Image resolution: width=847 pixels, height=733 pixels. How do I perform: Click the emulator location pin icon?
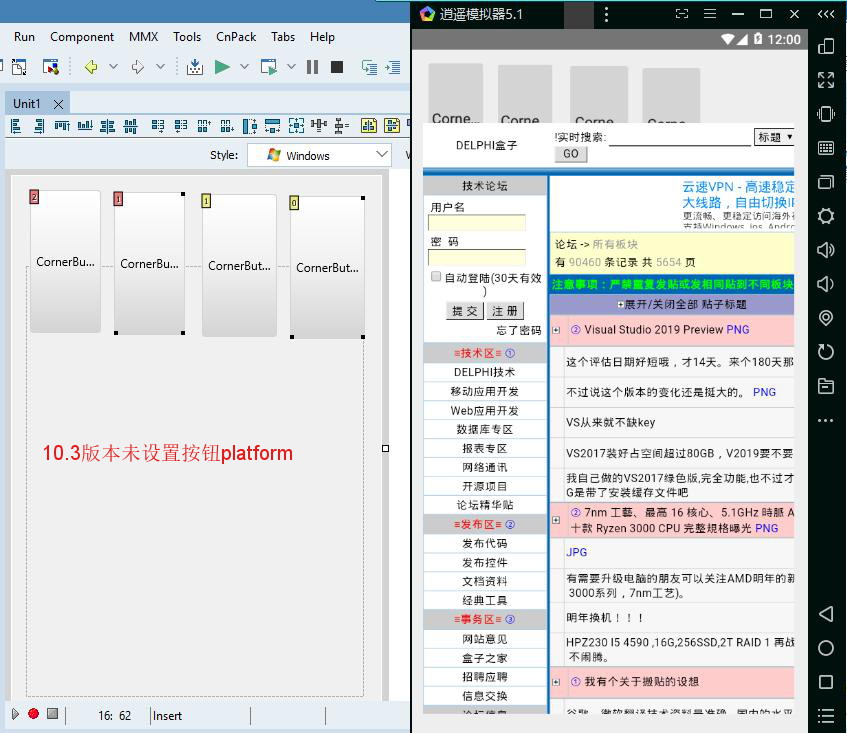point(826,318)
